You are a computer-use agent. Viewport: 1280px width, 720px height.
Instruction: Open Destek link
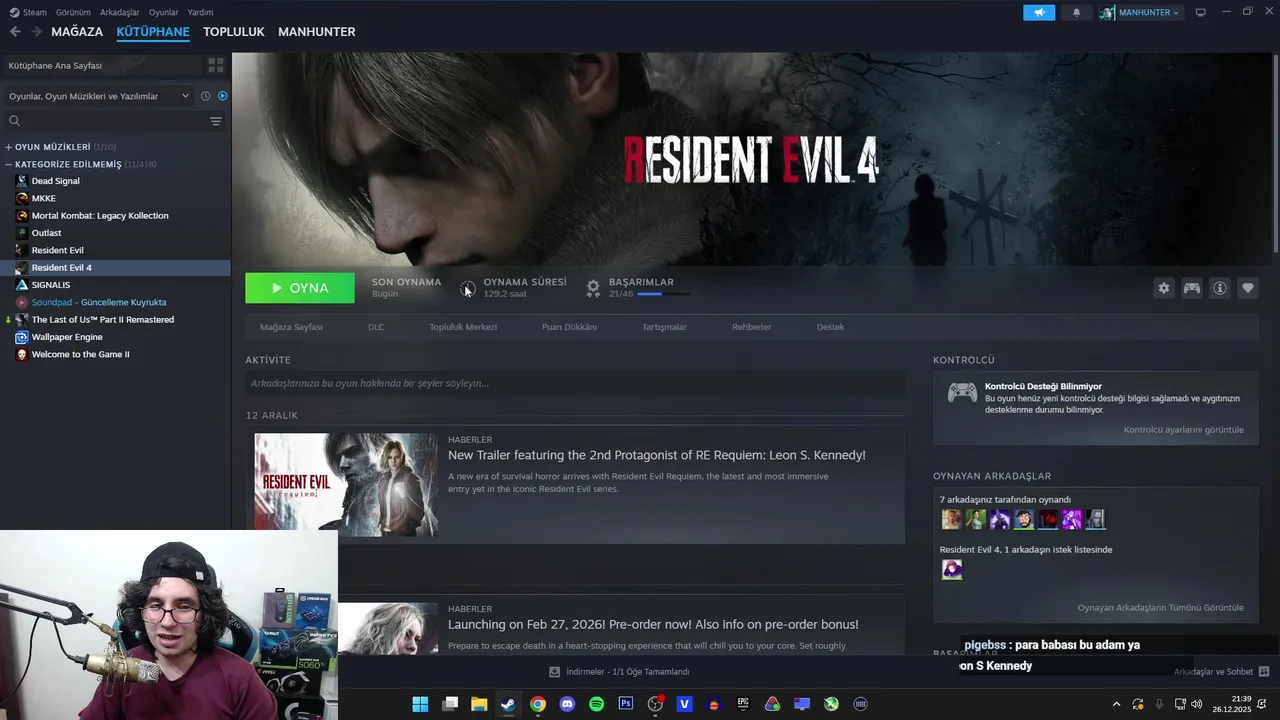click(x=830, y=327)
